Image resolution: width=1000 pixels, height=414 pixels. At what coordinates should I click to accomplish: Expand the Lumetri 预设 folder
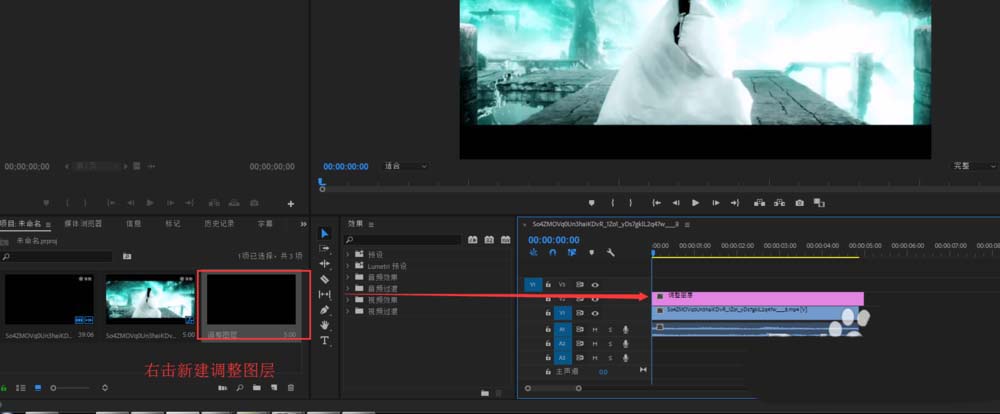348,266
